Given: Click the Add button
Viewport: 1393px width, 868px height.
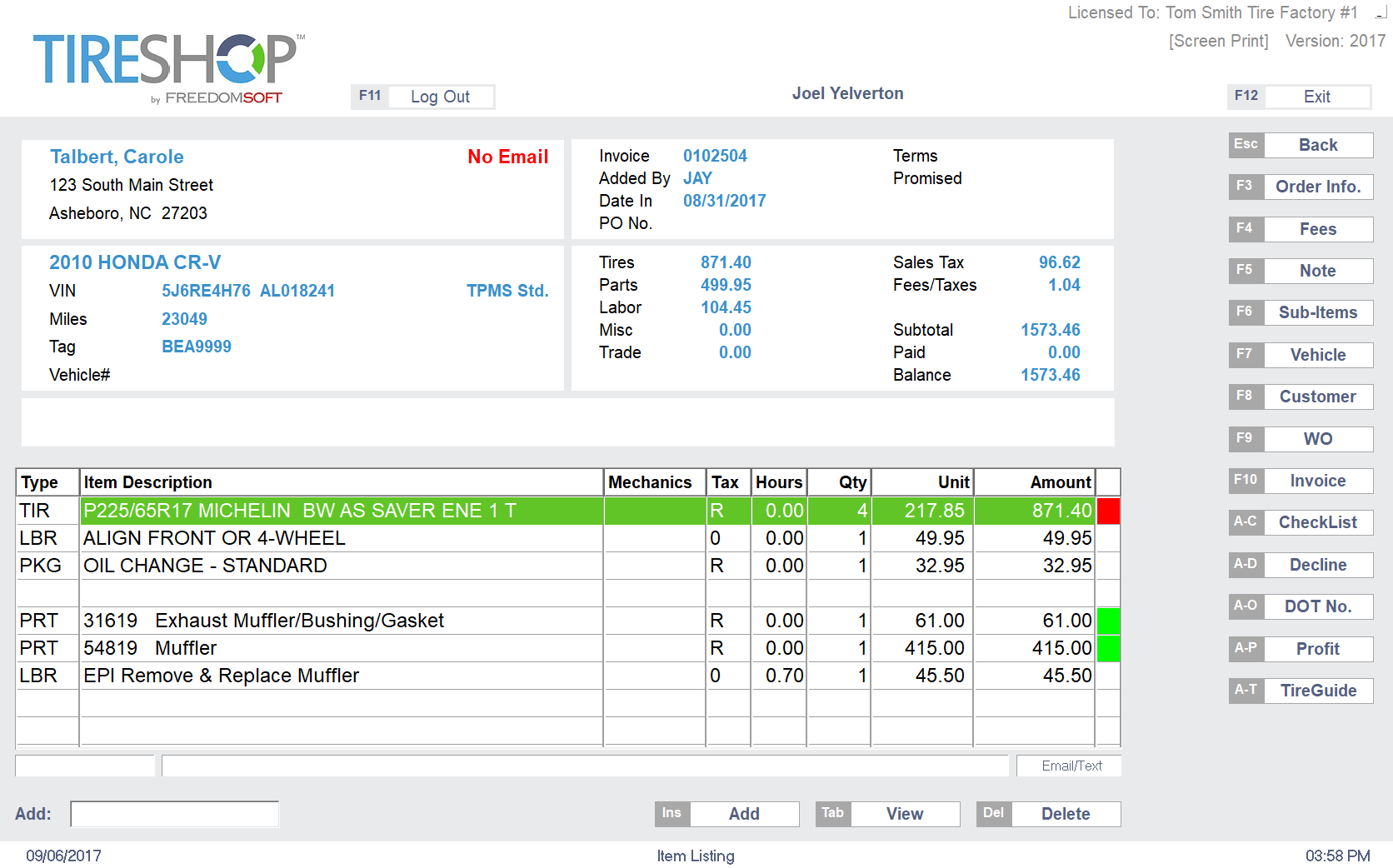Looking at the screenshot, I should click(x=726, y=814).
